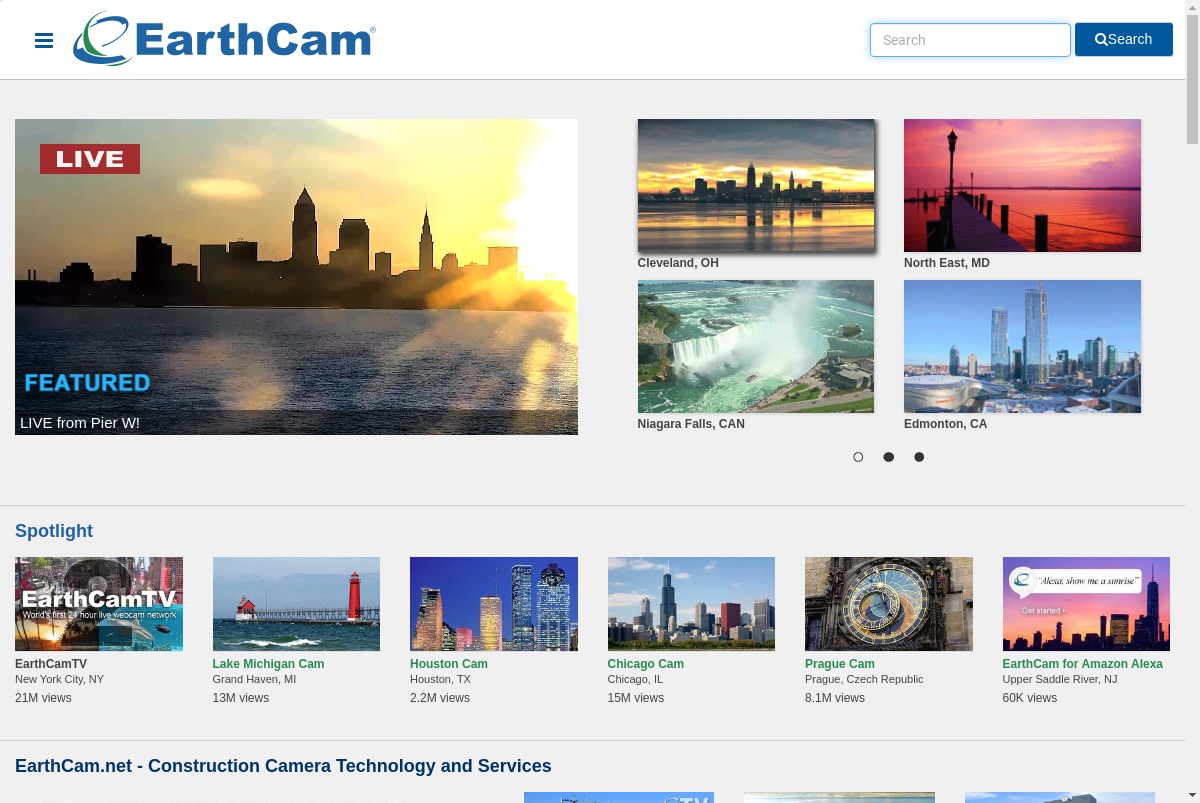
Task: Select the second carousel page dot
Action: 888,457
